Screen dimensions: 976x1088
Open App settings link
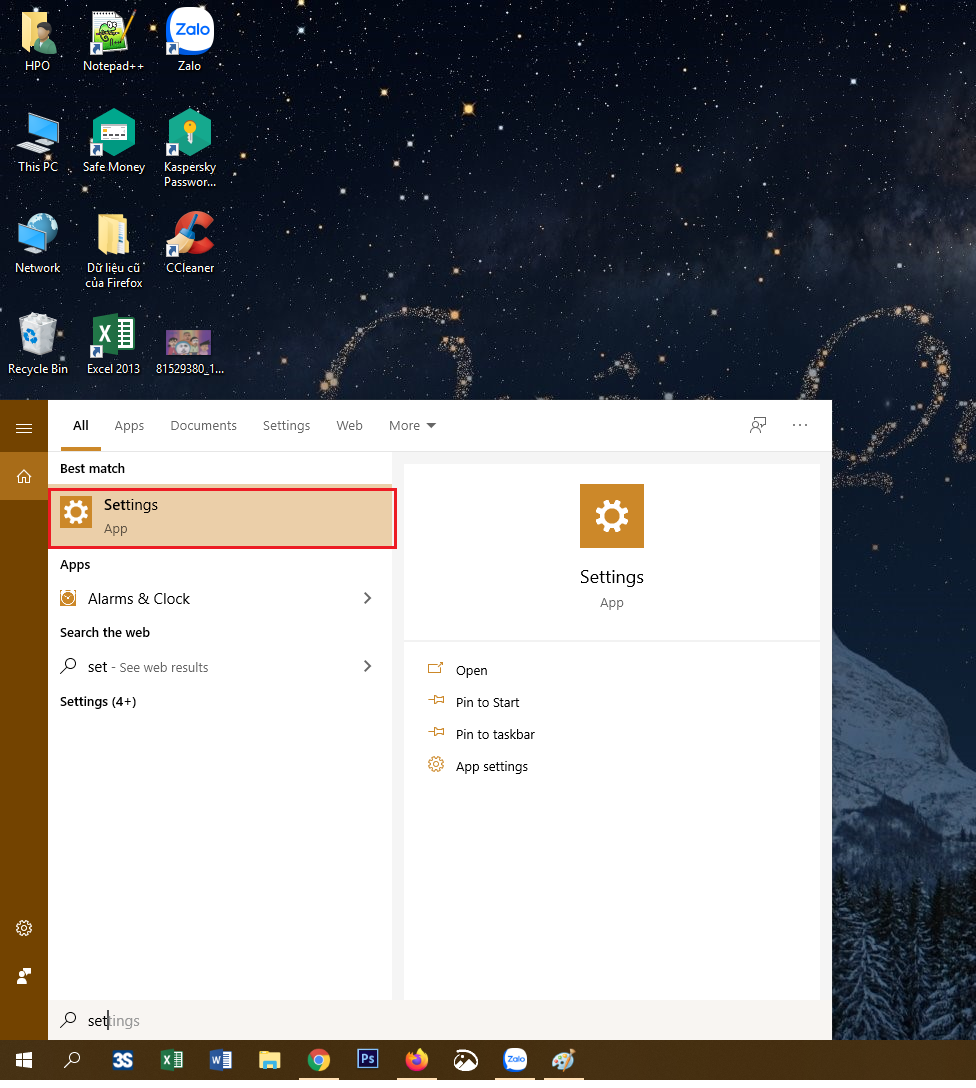point(491,766)
